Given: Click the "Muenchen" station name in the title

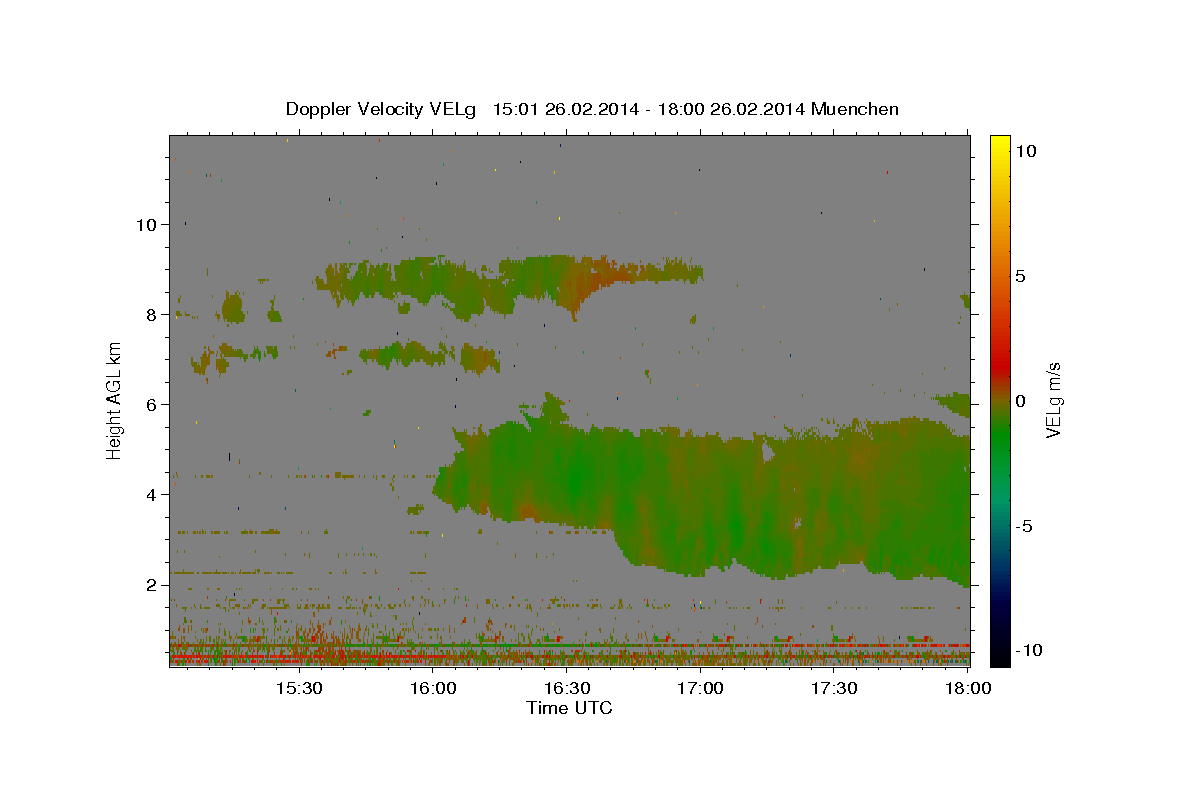Looking at the screenshot, I should 855,110.
